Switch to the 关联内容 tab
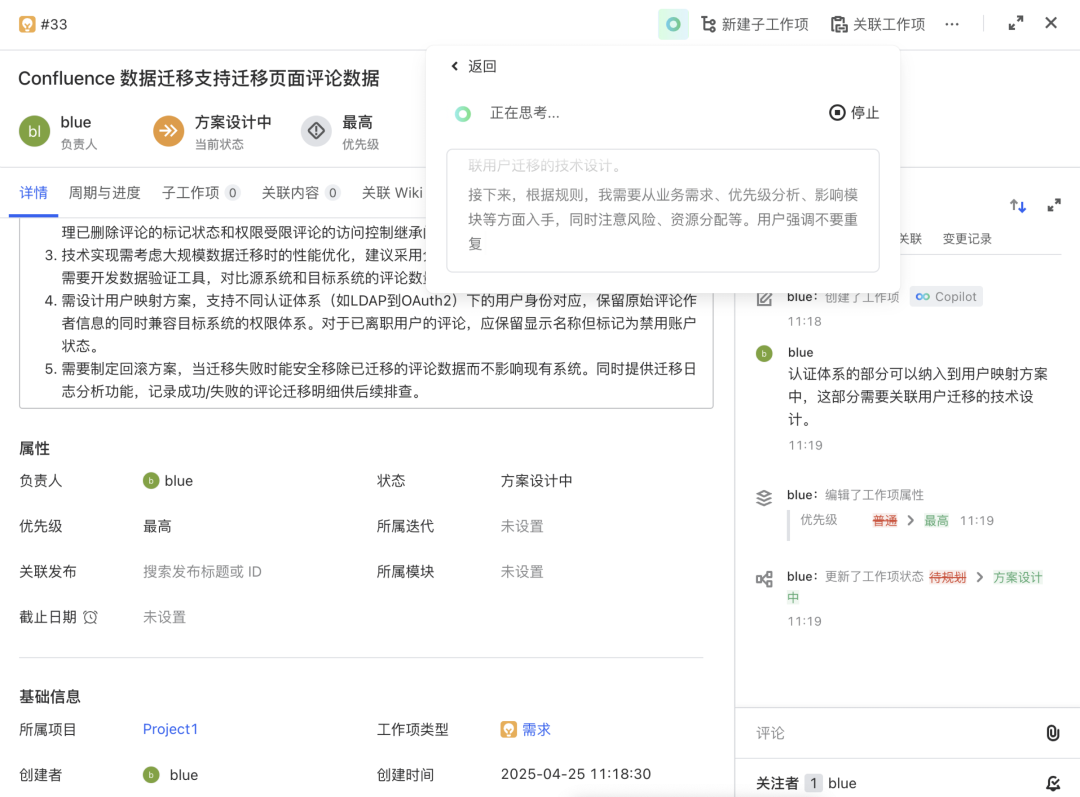 click(300, 193)
